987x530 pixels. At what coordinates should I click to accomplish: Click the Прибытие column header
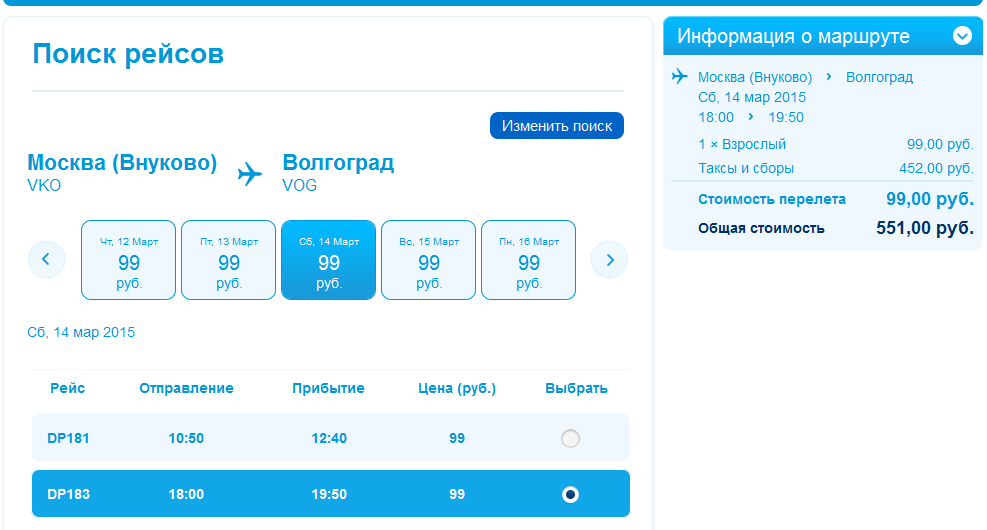coord(328,388)
